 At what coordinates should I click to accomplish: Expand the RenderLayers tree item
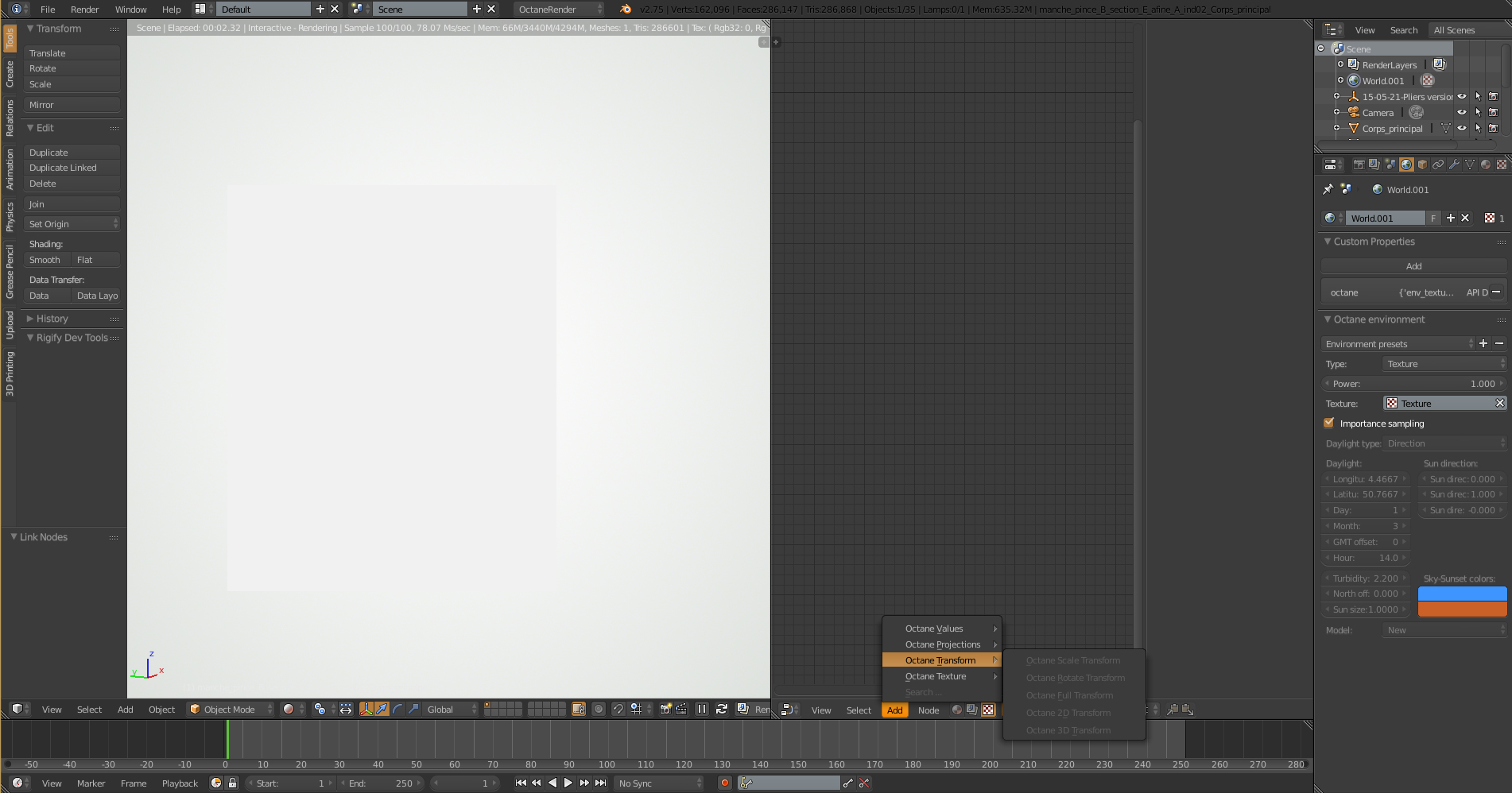tap(1340, 64)
